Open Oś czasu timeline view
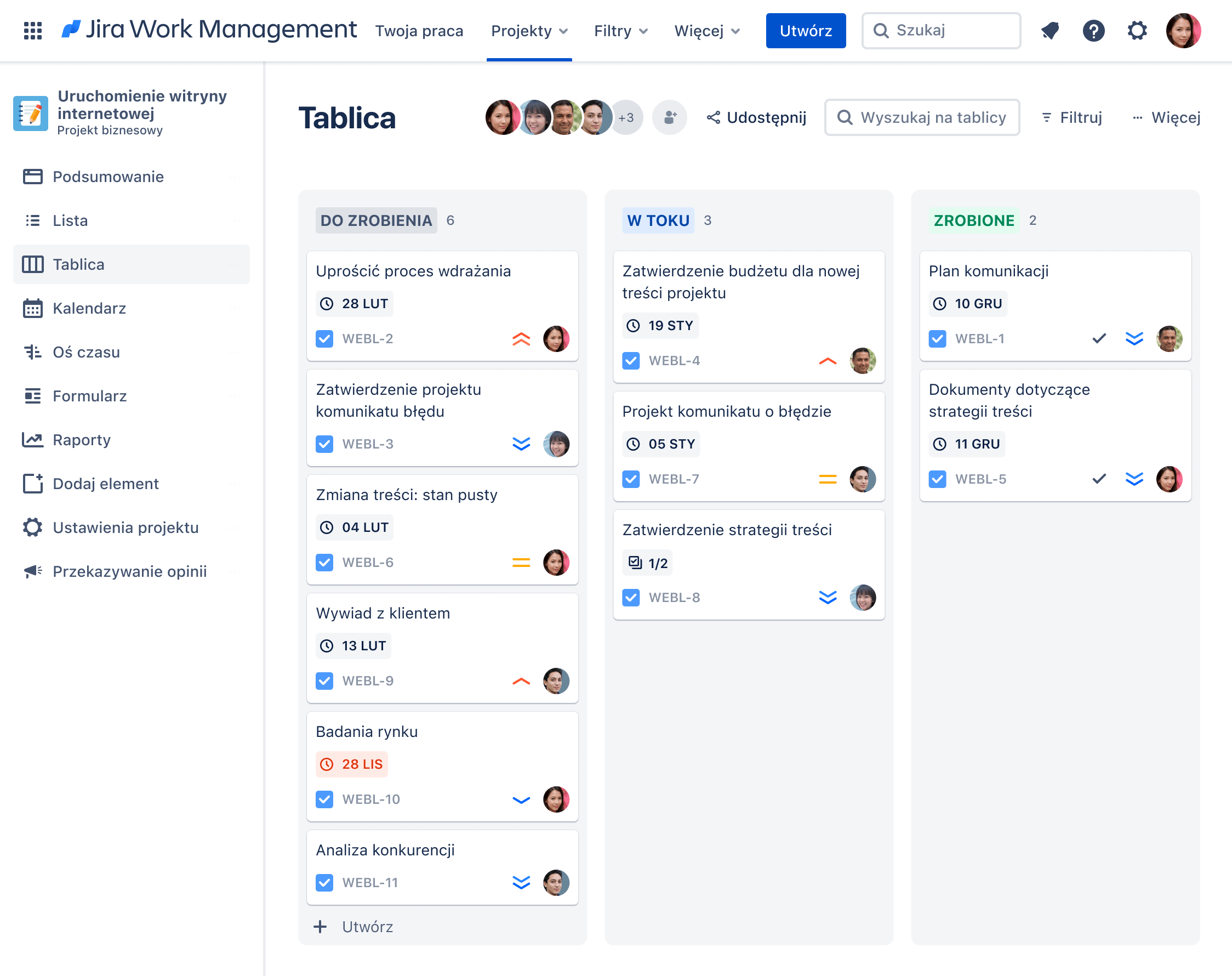This screenshot has height=976, width=1232. (86, 352)
